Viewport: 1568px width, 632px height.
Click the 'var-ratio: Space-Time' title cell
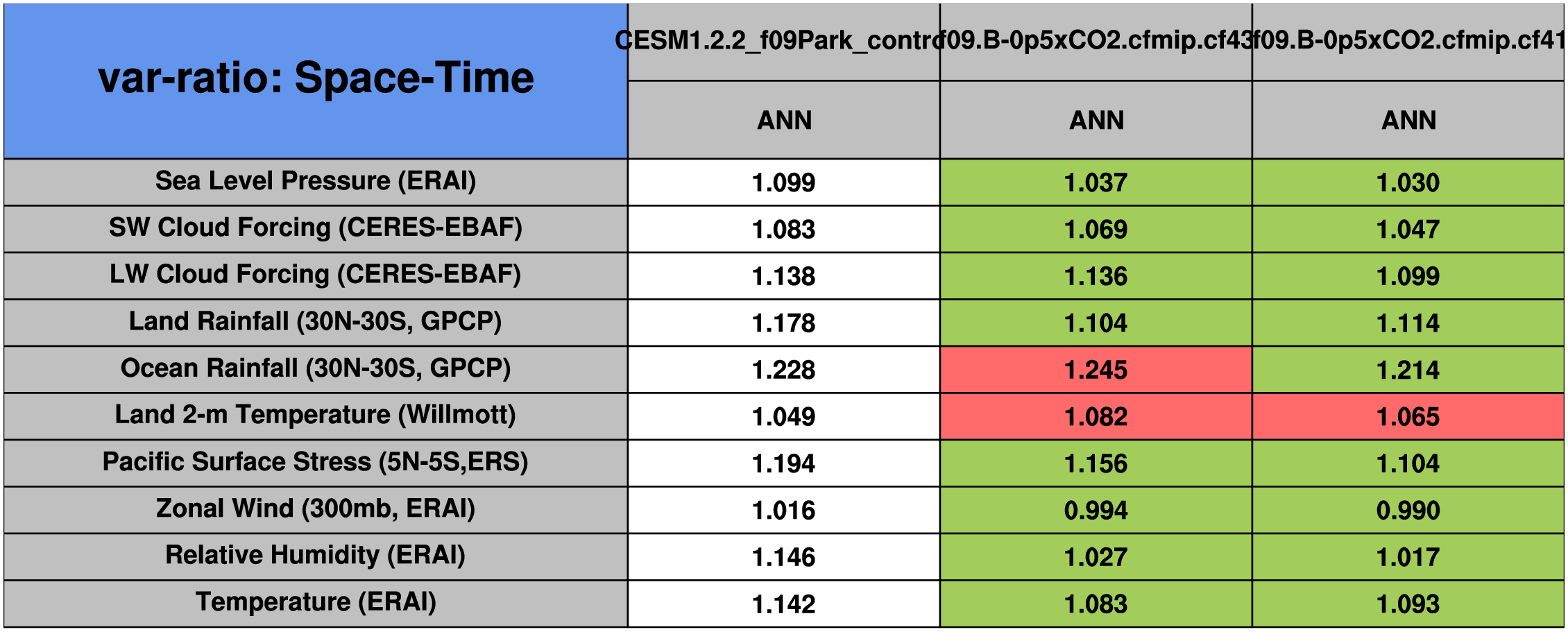(x=316, y=80)
